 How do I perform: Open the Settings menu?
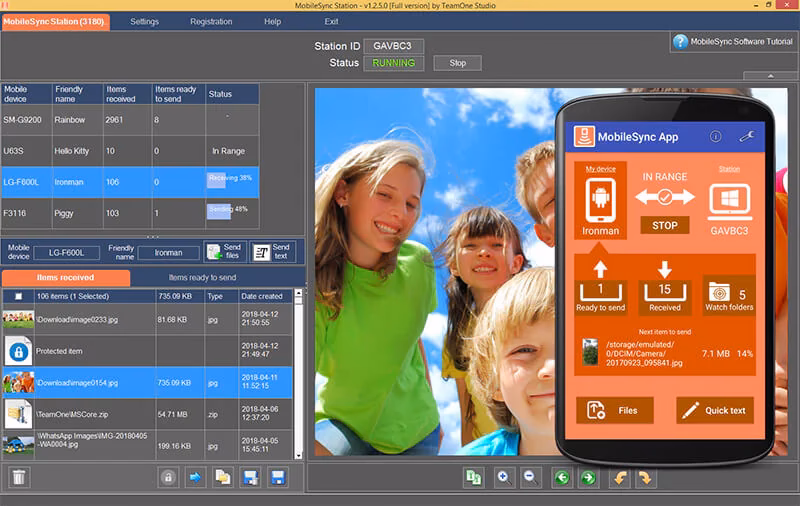coord(144,21)
